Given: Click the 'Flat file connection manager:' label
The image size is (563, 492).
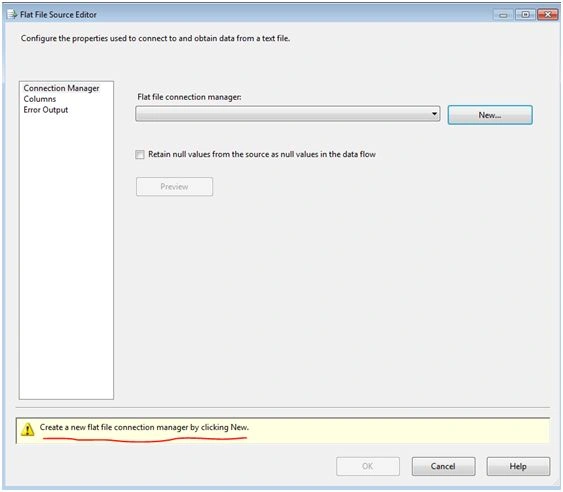Looking at the screenshot, I should (x=189, y=97).
